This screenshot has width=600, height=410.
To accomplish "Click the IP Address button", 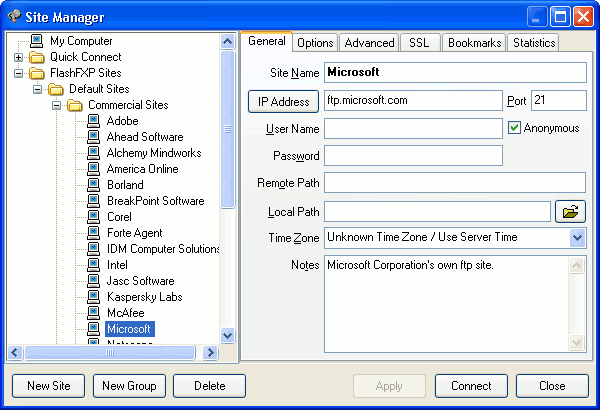I will 283,101.
